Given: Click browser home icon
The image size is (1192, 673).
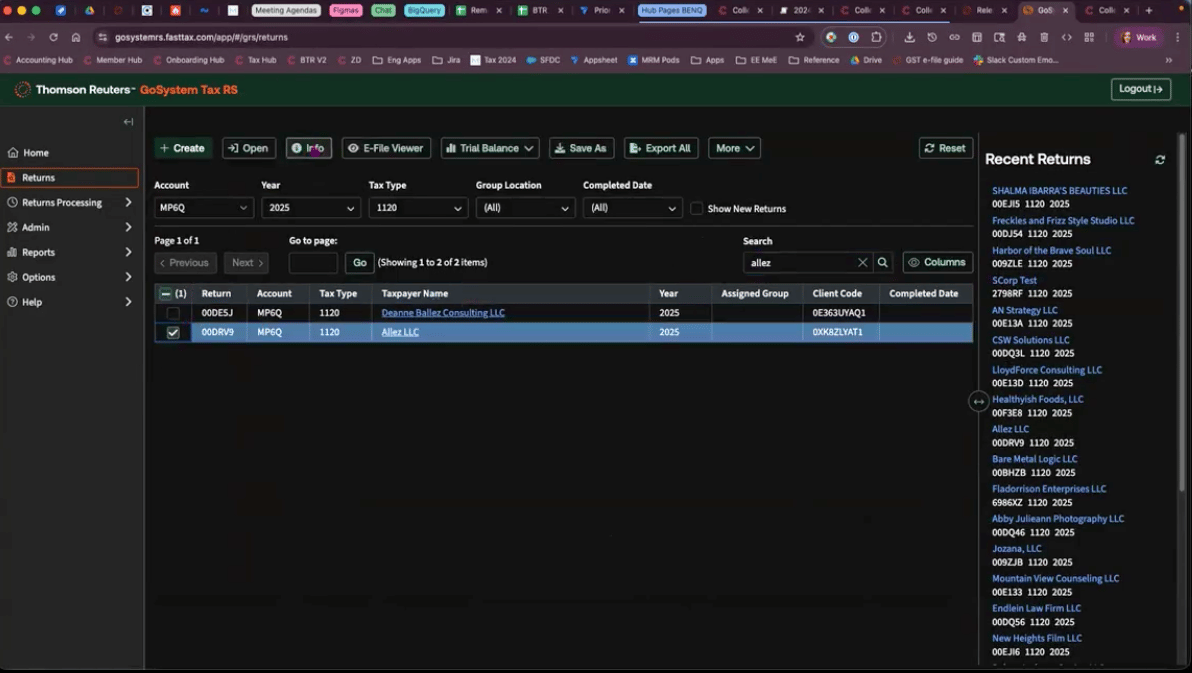Looking at the screenshot, I should pos(76,37).
